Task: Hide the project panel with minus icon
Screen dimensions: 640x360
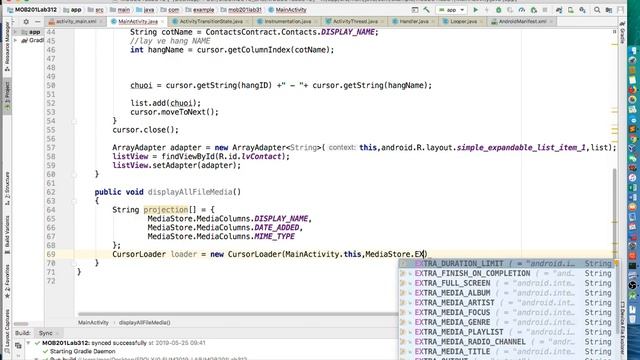Action: click(x=38, y=22)
